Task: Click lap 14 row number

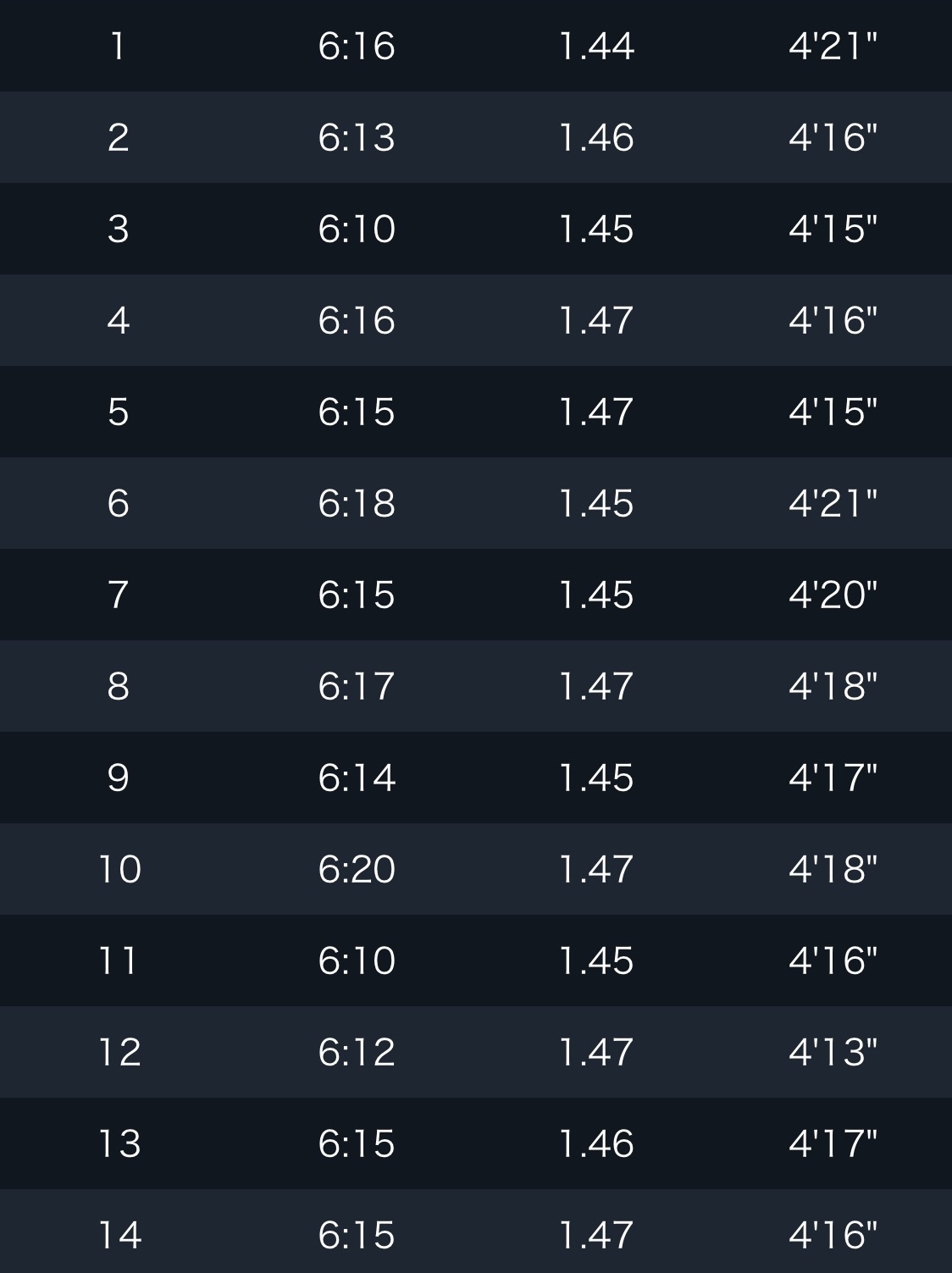Action: (x=119, y=1235)
